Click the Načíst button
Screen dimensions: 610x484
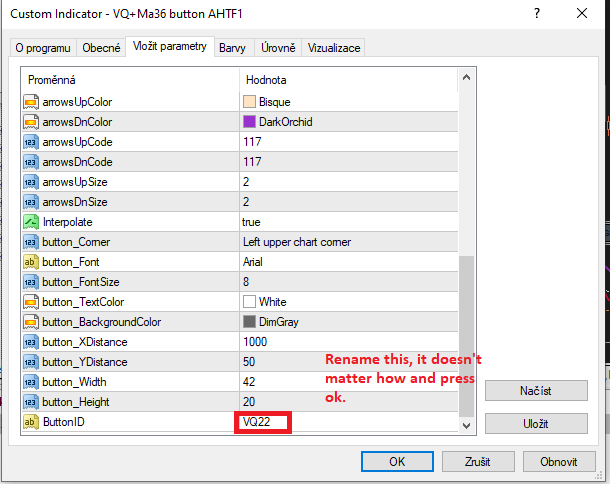point(536,391)
